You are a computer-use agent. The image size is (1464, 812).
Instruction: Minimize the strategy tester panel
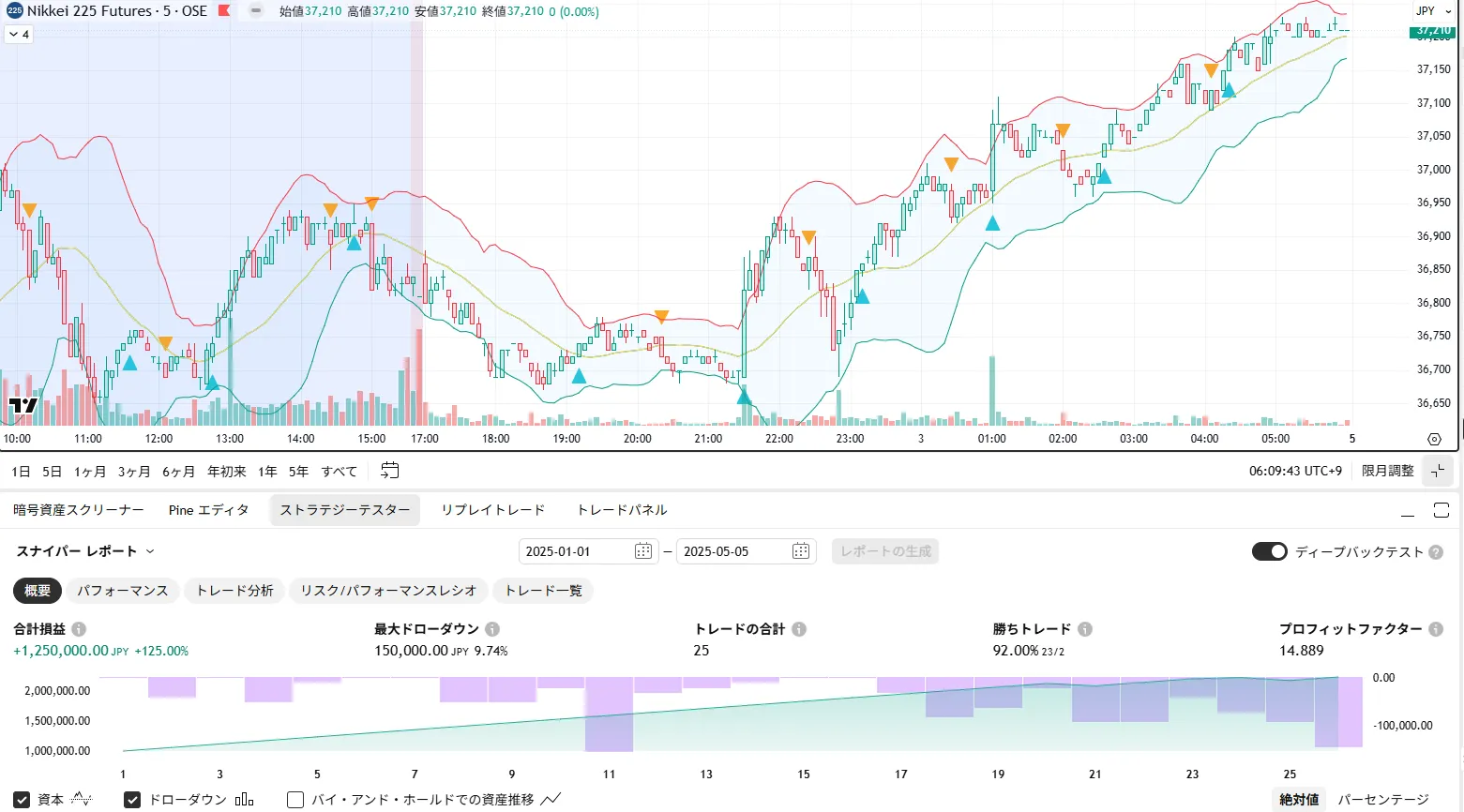tap(1407, 511)
